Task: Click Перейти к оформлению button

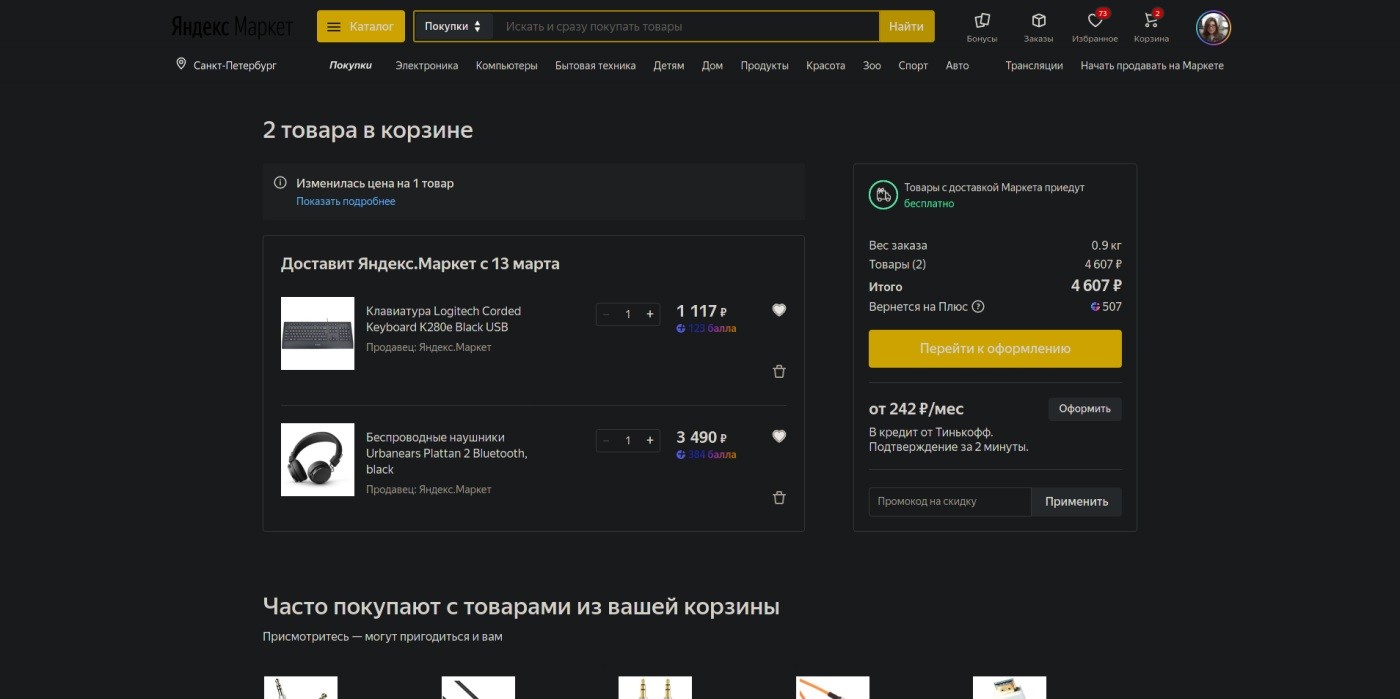Action: [995, 349]
